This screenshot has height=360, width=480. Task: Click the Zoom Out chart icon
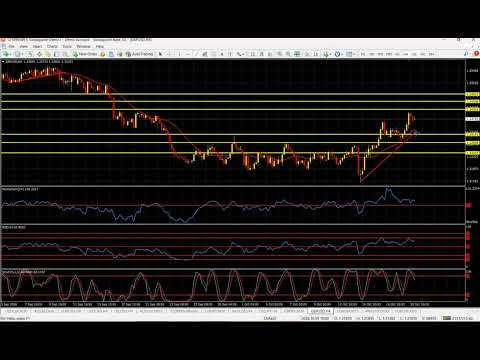coord(288,54)
